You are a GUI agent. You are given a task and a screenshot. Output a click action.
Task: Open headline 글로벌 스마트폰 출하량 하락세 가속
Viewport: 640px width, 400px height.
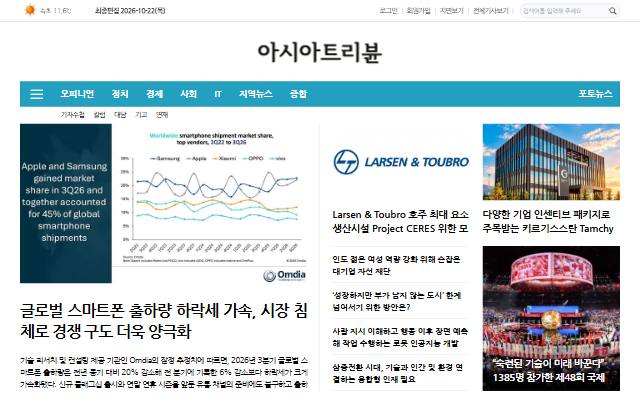pos(164,321)
